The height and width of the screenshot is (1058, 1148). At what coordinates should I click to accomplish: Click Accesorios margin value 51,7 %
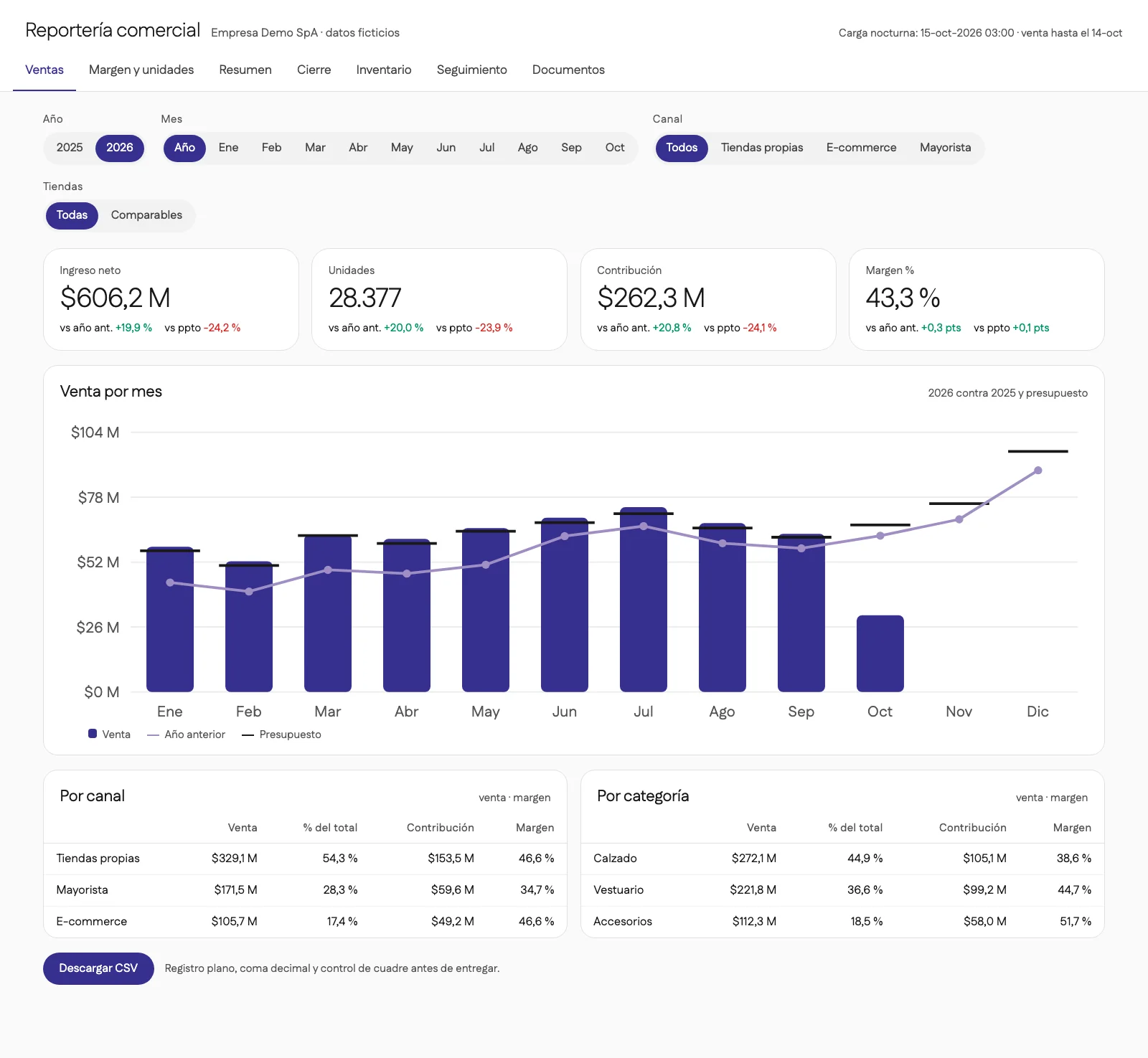[x=1076, y=922]
